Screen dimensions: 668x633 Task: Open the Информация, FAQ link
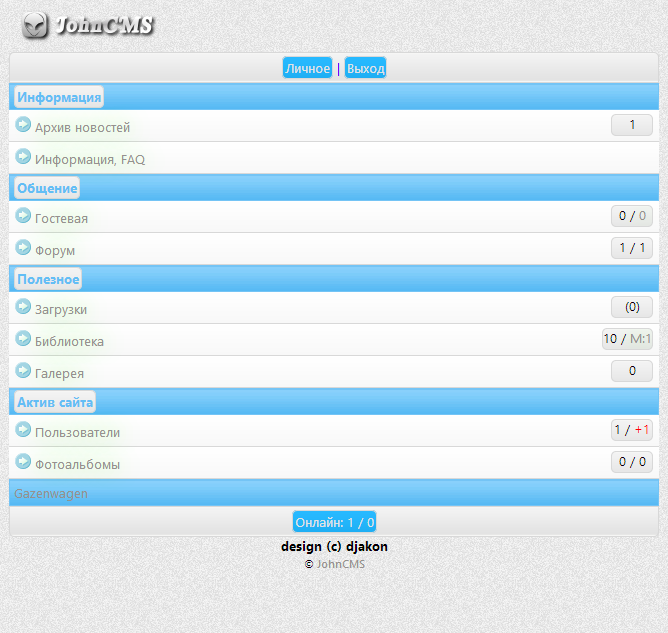(x=90, y=159)
